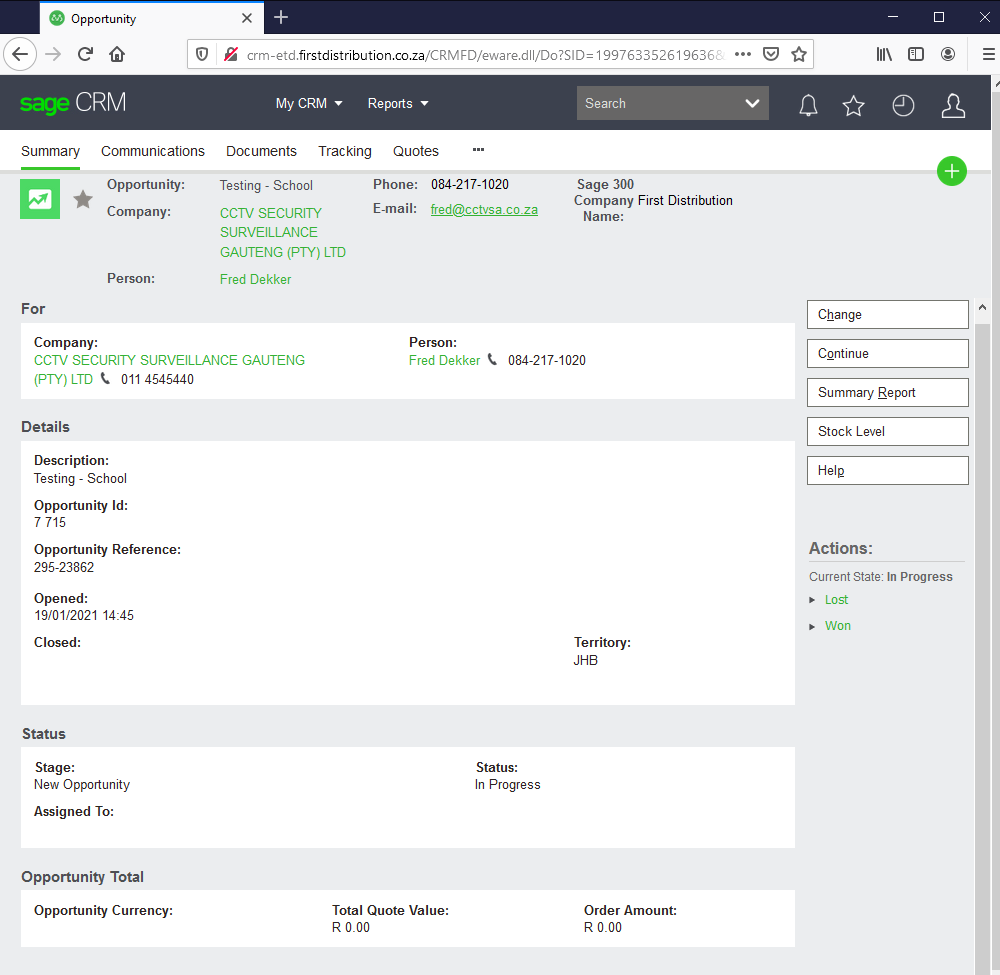The image size is (1000, 975).
Task: Click the scrollbar up arrow near Change button
Action: (982, 307)
